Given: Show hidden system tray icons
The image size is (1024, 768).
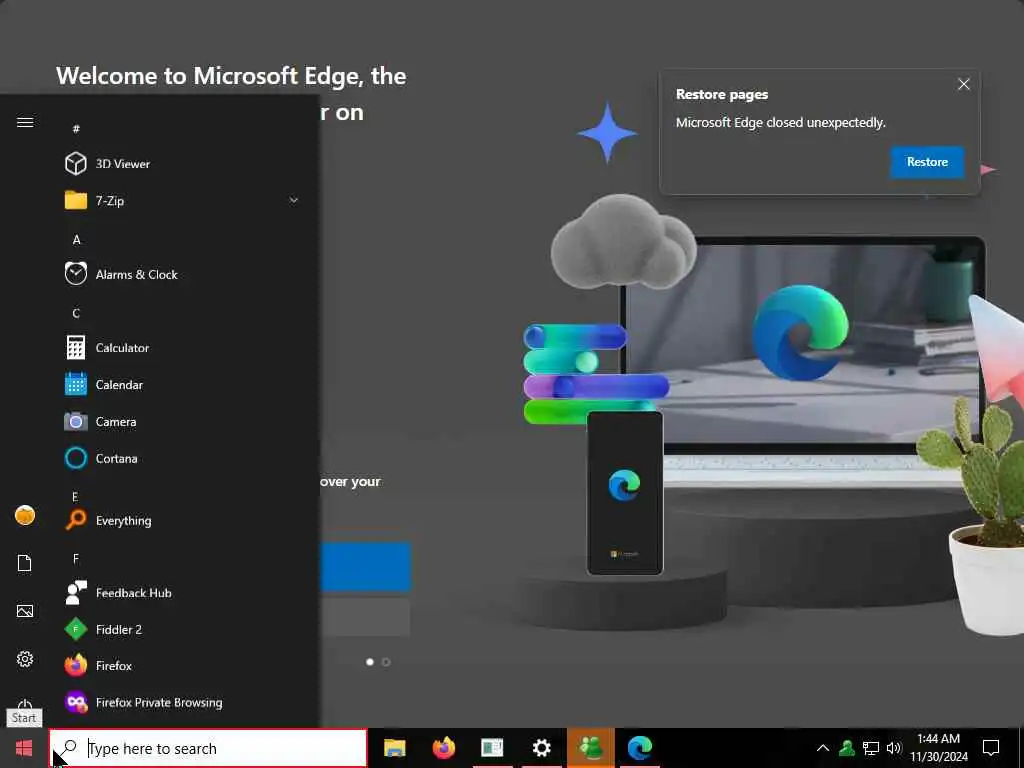Looking at the screenshot, I should 823,748.
